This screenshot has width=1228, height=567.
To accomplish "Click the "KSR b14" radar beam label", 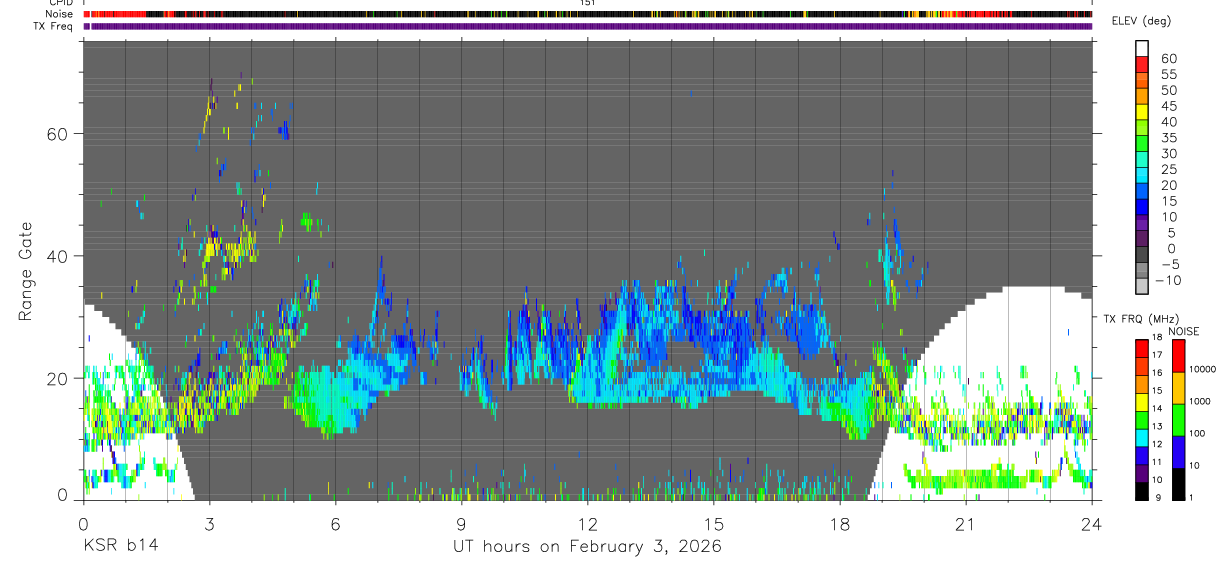I will click(x=119, y=546).
